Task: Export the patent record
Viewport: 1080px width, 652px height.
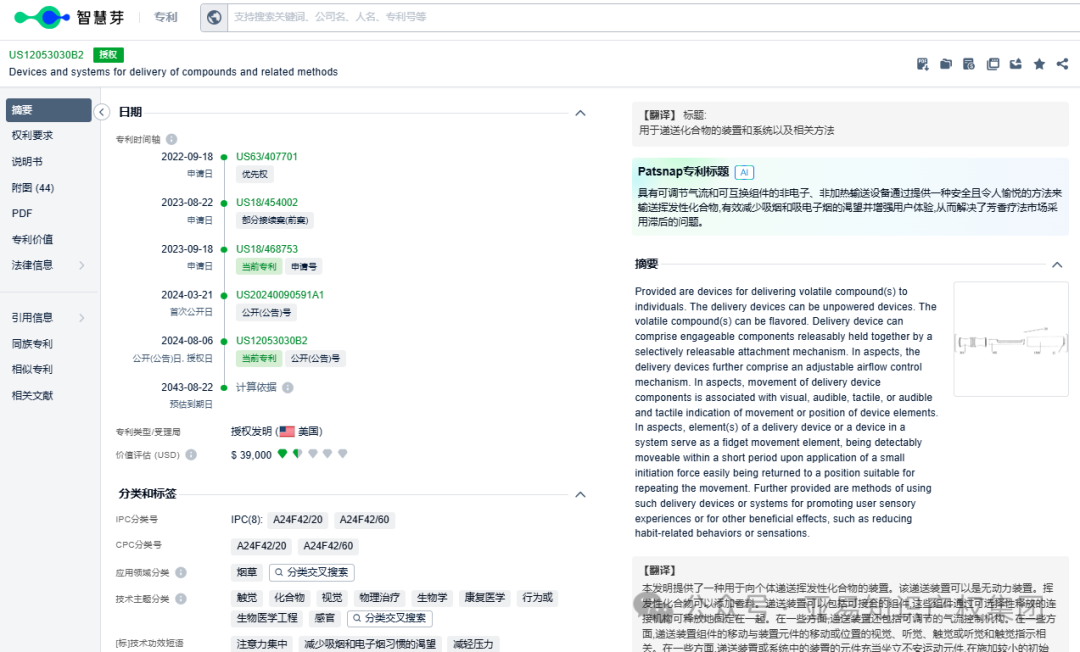Action: click(1015, 63)
